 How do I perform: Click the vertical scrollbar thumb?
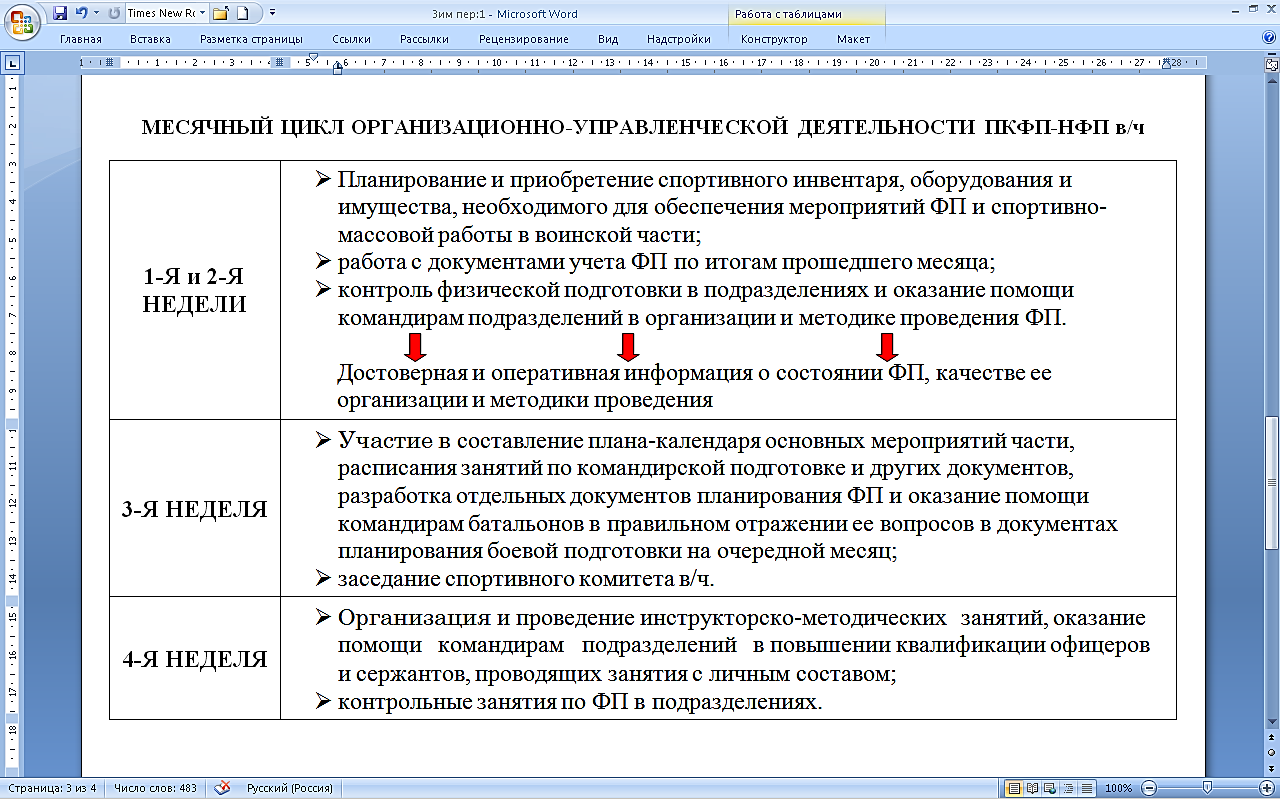[1272, 483]
